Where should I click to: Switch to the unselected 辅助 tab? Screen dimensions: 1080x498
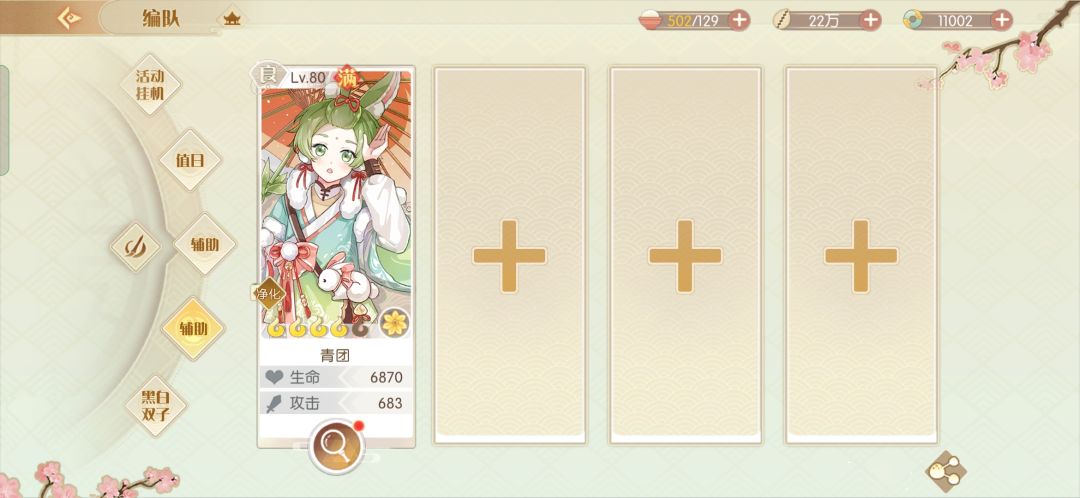coord(205,244)
